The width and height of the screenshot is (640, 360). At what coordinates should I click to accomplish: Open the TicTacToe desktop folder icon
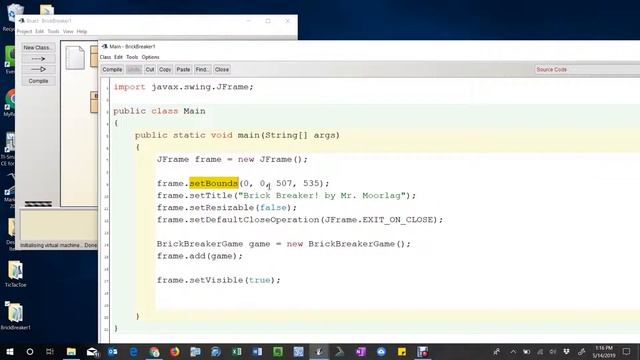click(16, 274)
